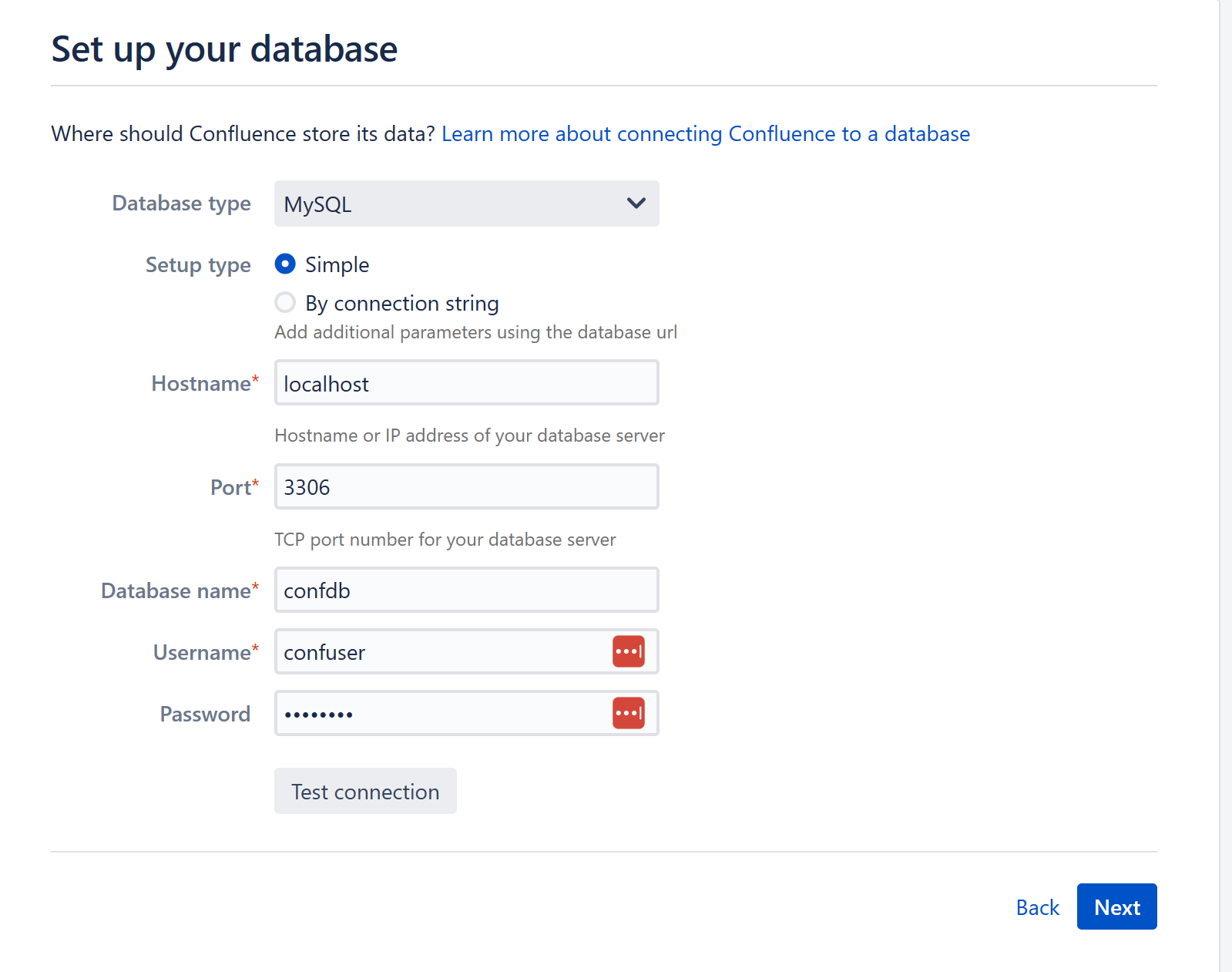Select the Simple setup type radio button
Viewport: 1232px width, 972px height.
point(285,264)
